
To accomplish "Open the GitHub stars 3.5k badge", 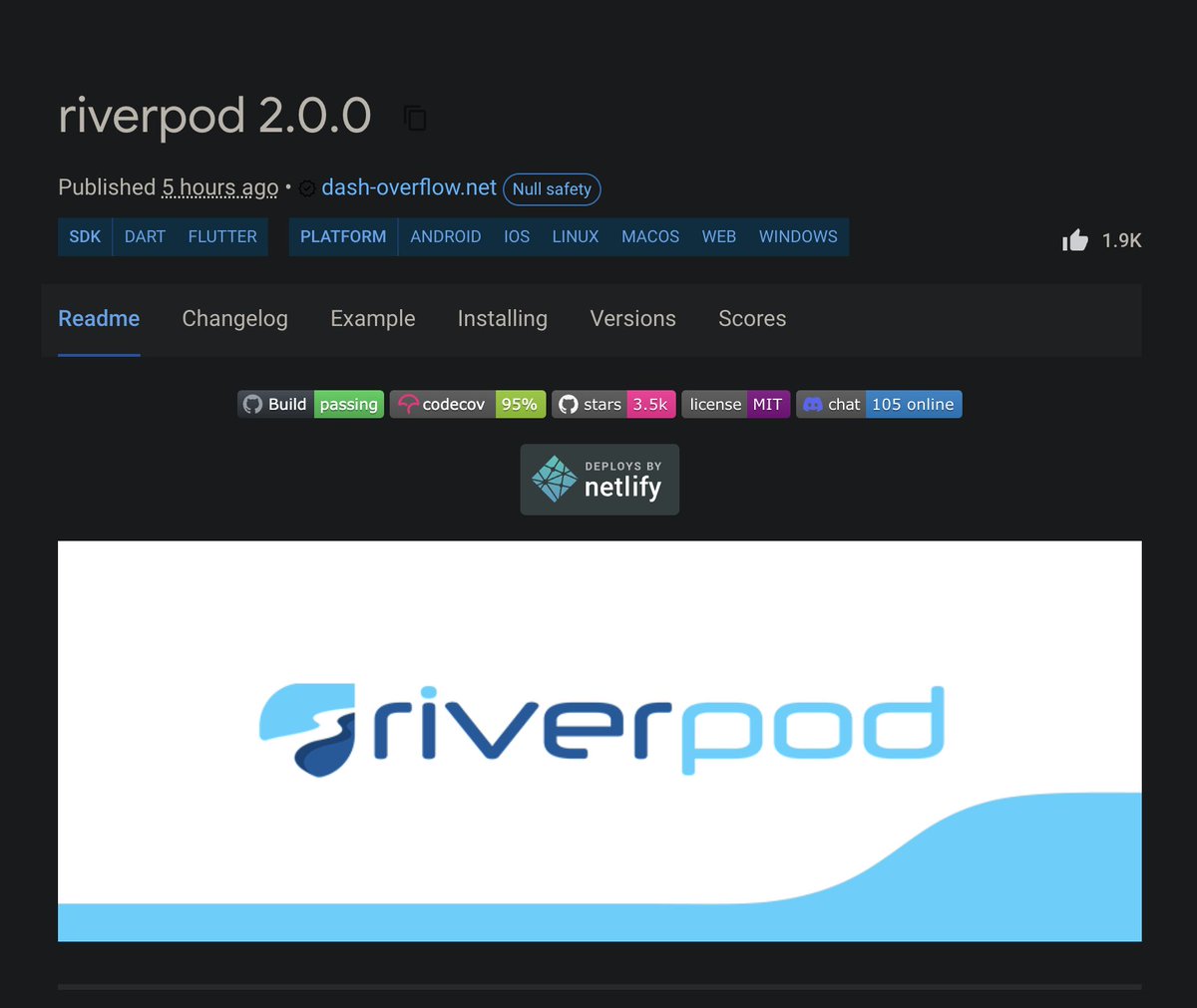I will point(613,404).
